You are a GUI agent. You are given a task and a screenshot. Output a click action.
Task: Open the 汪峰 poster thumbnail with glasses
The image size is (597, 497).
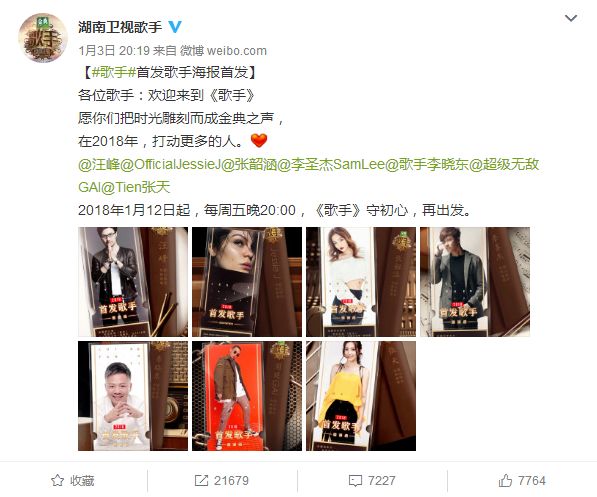coord(133,282)
